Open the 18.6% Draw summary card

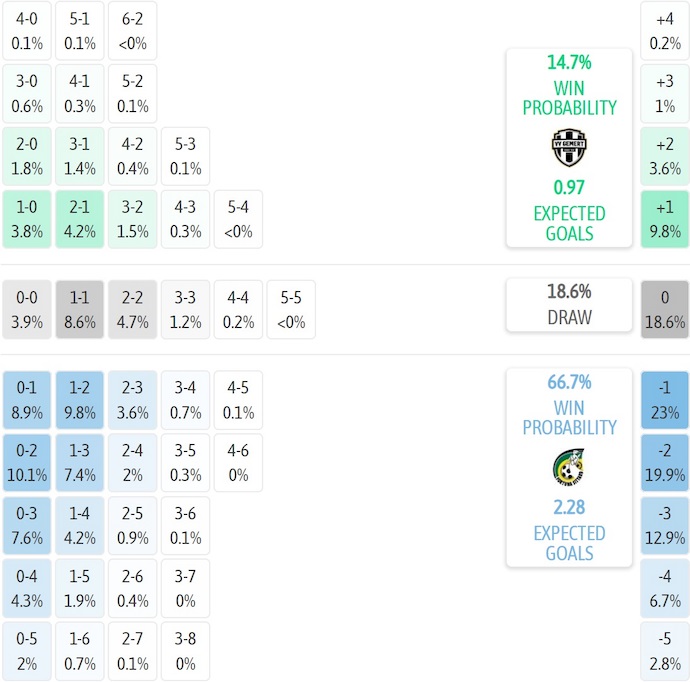click(x=568, y=305)
